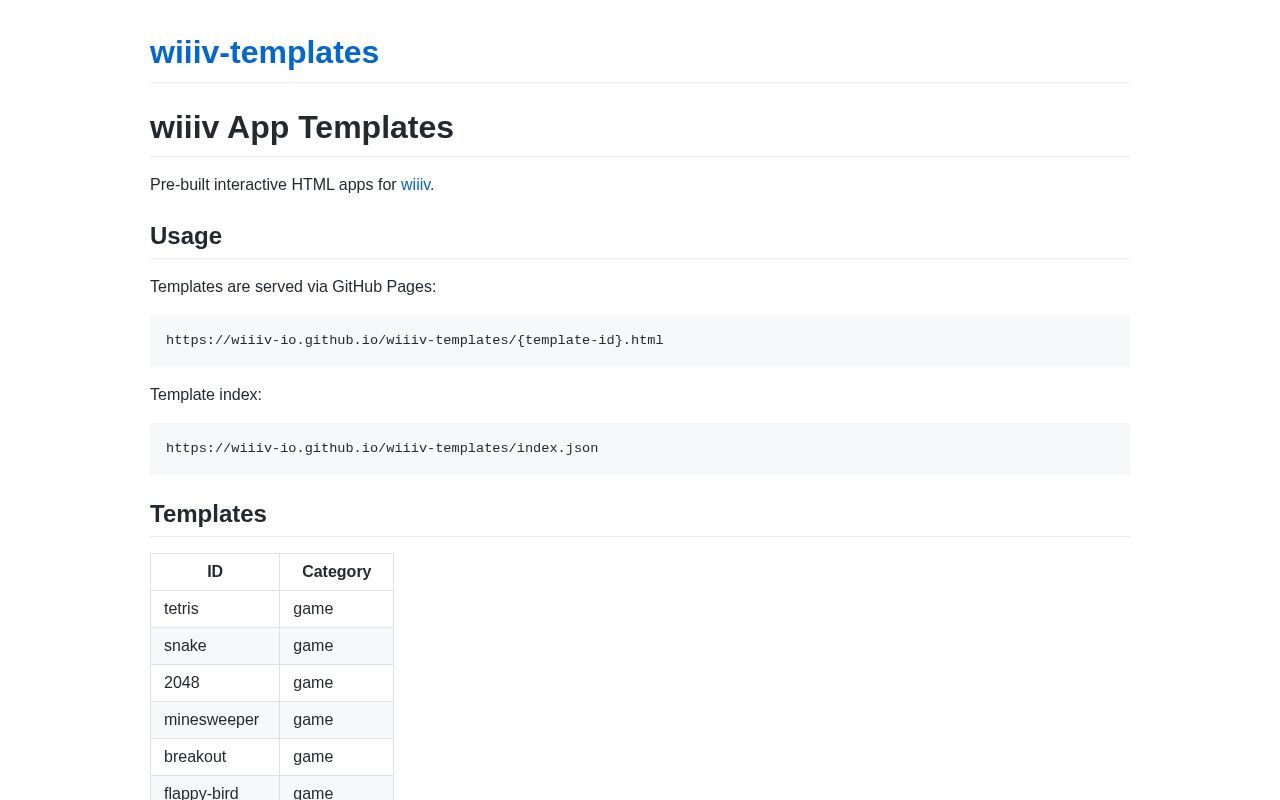
Task: Select the snake table cell
Action: click(x=215, y=646)
